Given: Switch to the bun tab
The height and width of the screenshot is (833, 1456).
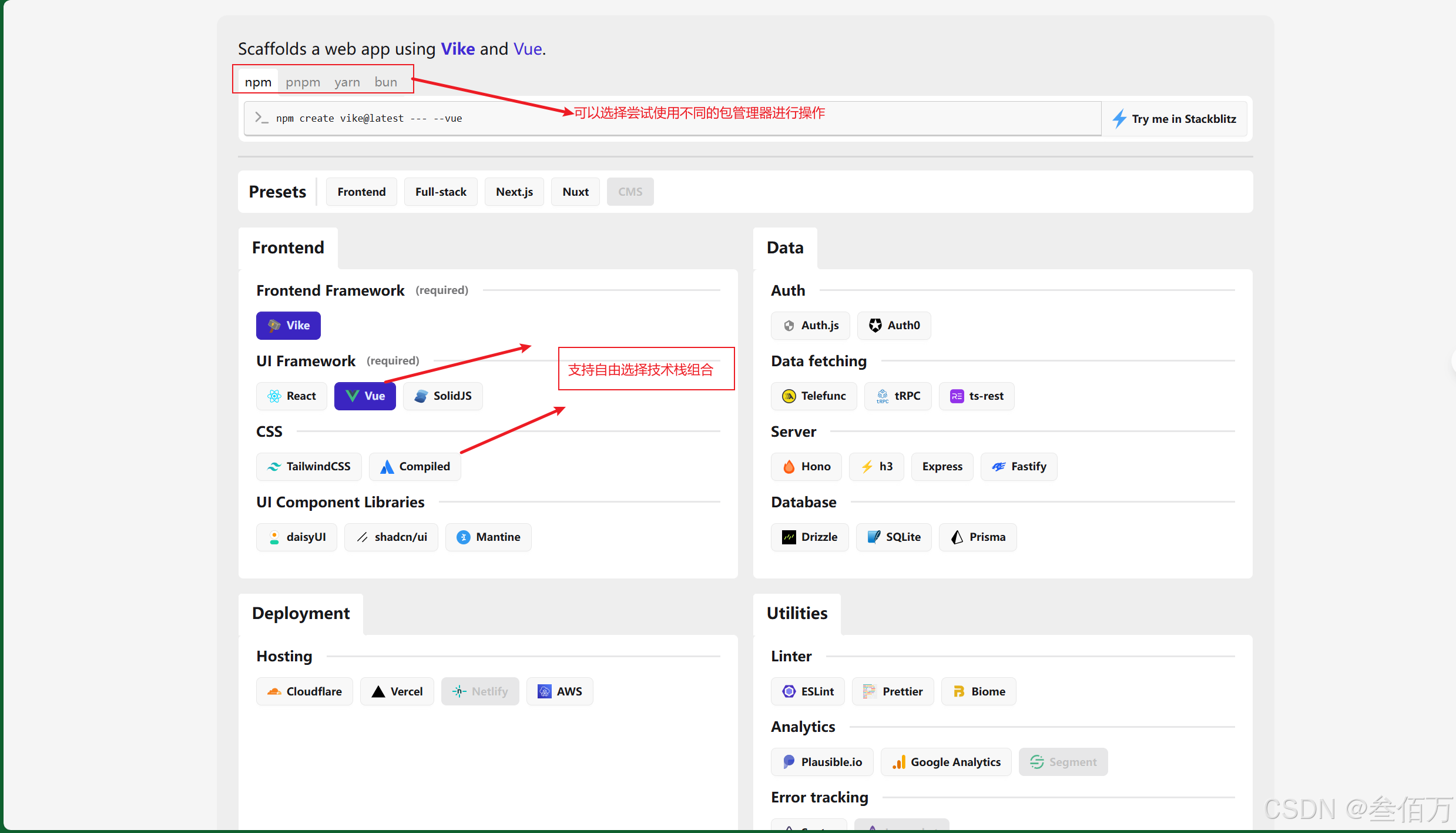Looking at the screenshot, I should tap(385, 82).
